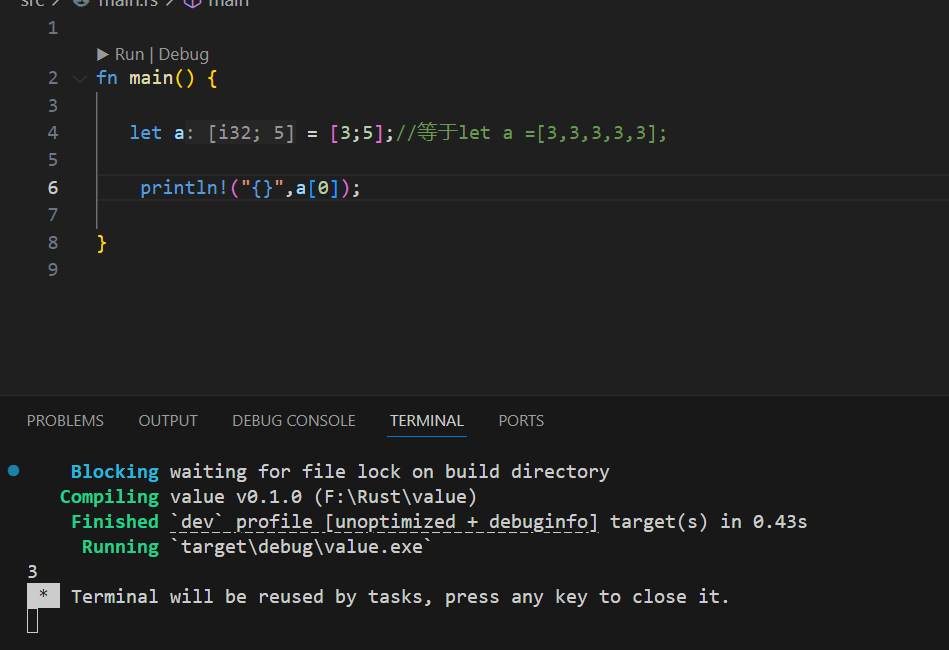This screenshot has height=650, width=949.
Task: Switch to the OUTPUT panel tab
Action: (x=168, y=421)
